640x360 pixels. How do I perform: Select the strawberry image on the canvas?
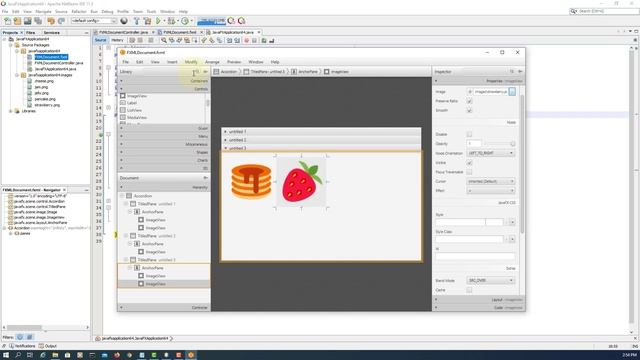pos(302,182)
